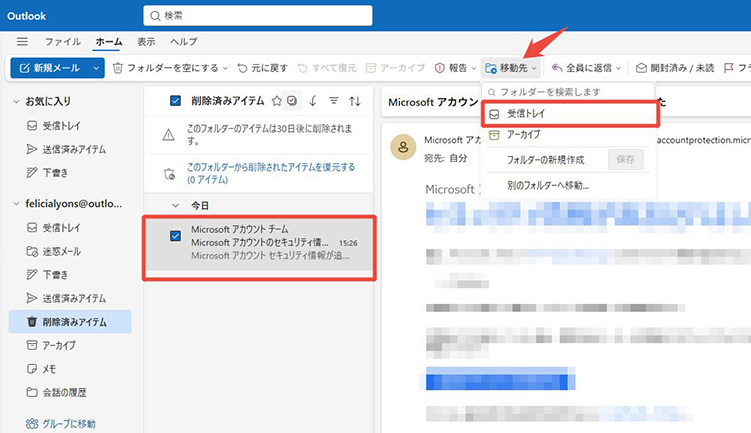Focus the 検索 search field
The height and width of the screenshot is (433, 751).
pyautogui.click(x=258, y=16)
